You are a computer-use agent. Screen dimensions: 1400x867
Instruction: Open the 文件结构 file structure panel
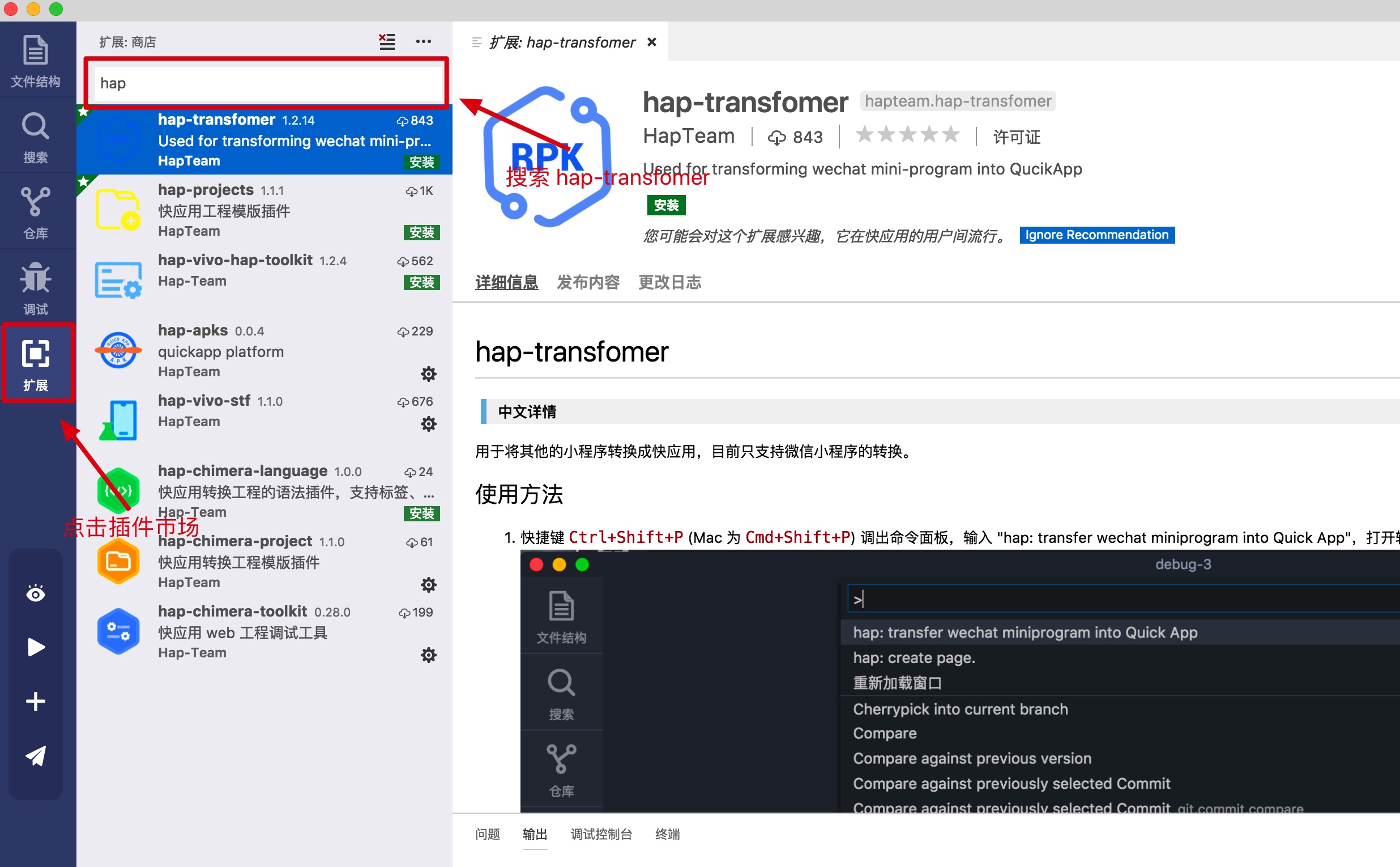click(x=36, y=61)
